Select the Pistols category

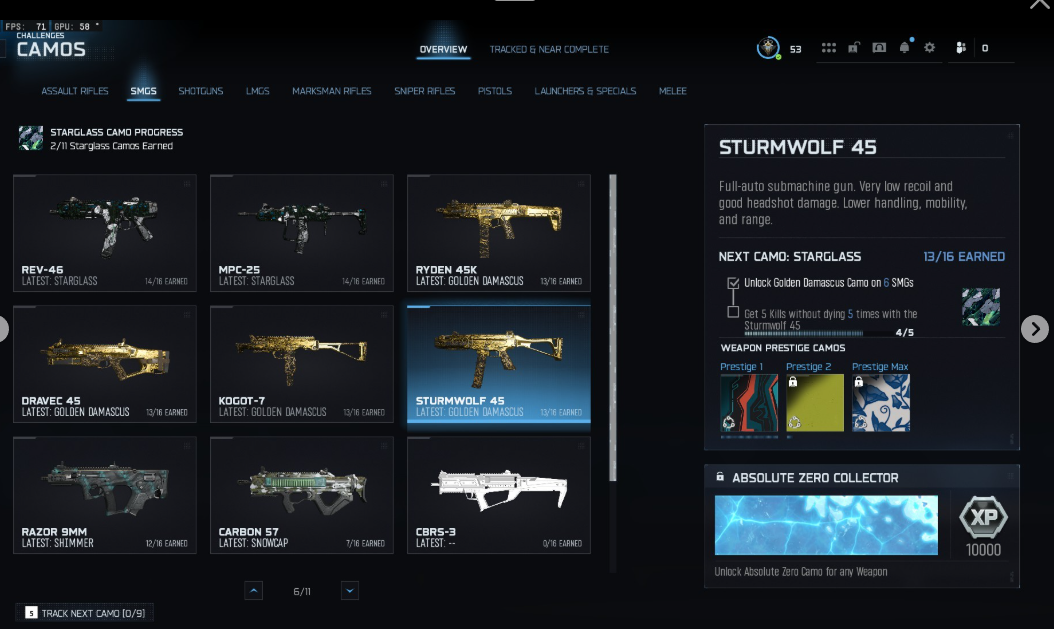495,91
